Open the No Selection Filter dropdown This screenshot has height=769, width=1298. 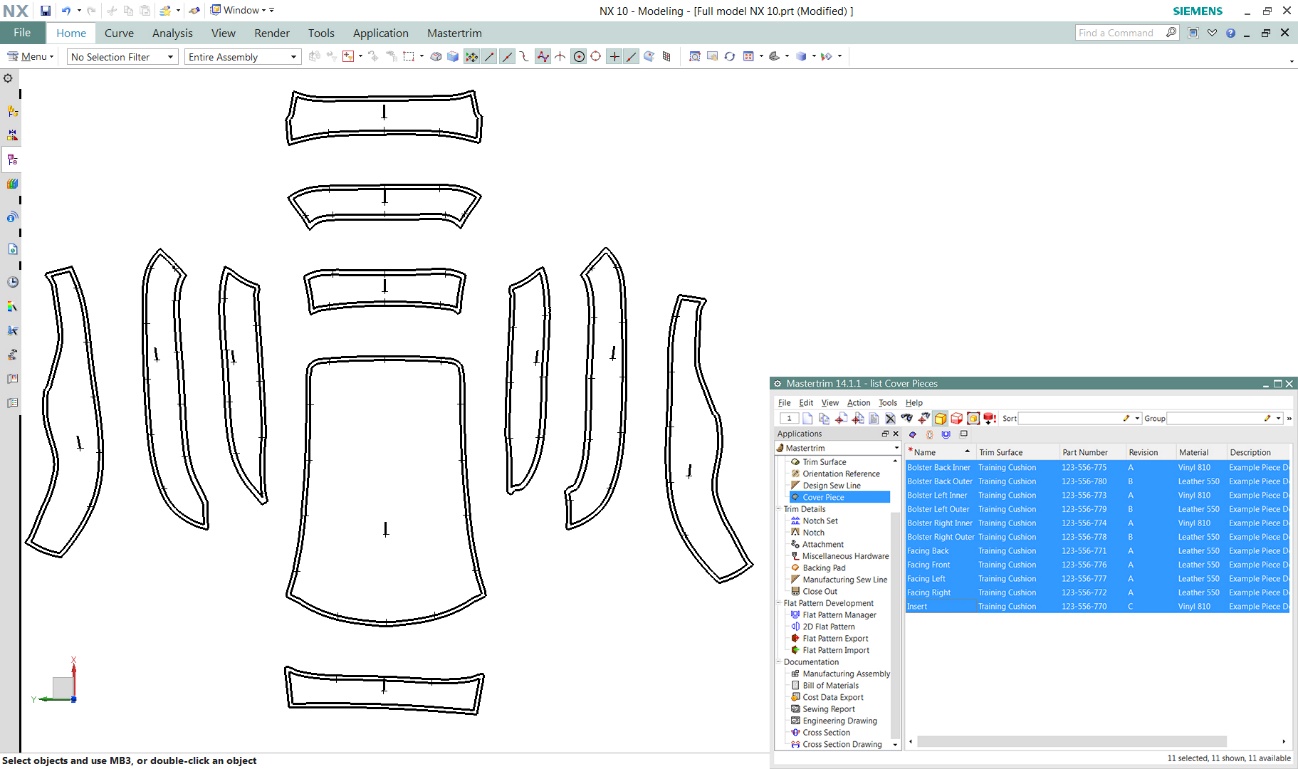(x=123, y=57)
